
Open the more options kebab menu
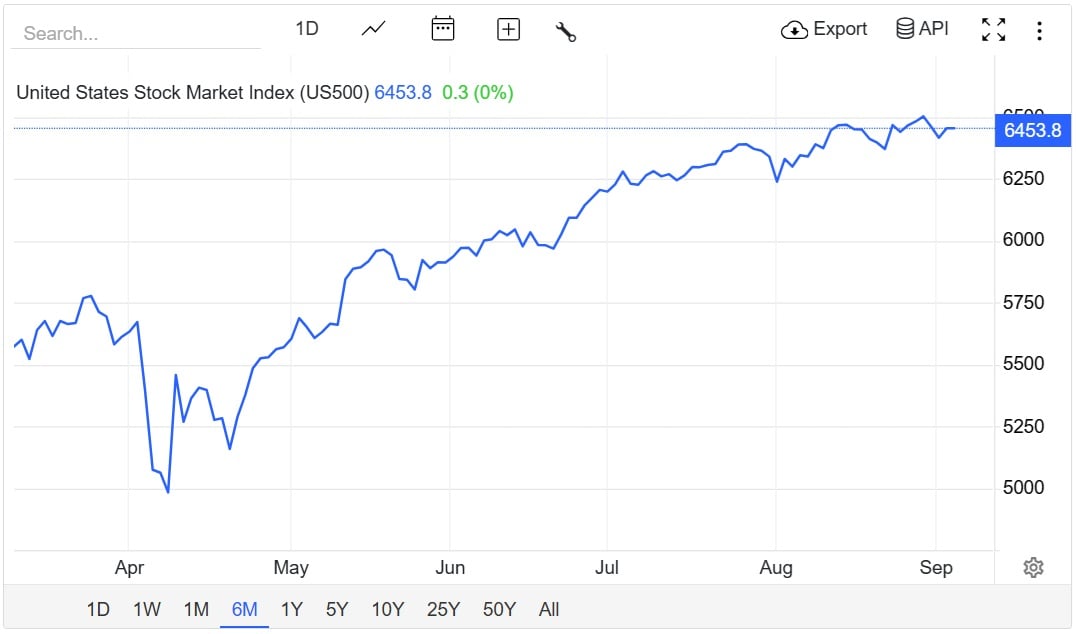tap(1040, 30)
